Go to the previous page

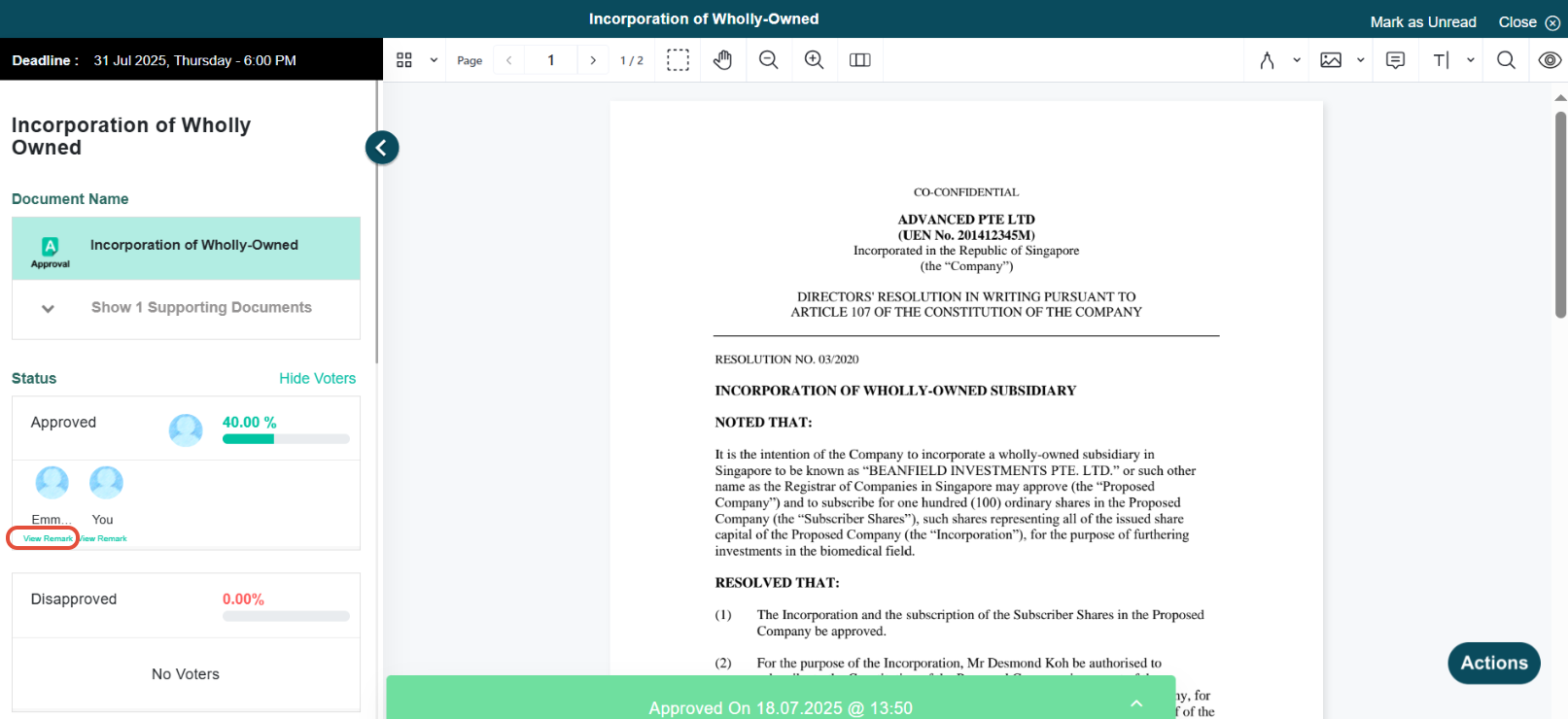click(508, 60)
